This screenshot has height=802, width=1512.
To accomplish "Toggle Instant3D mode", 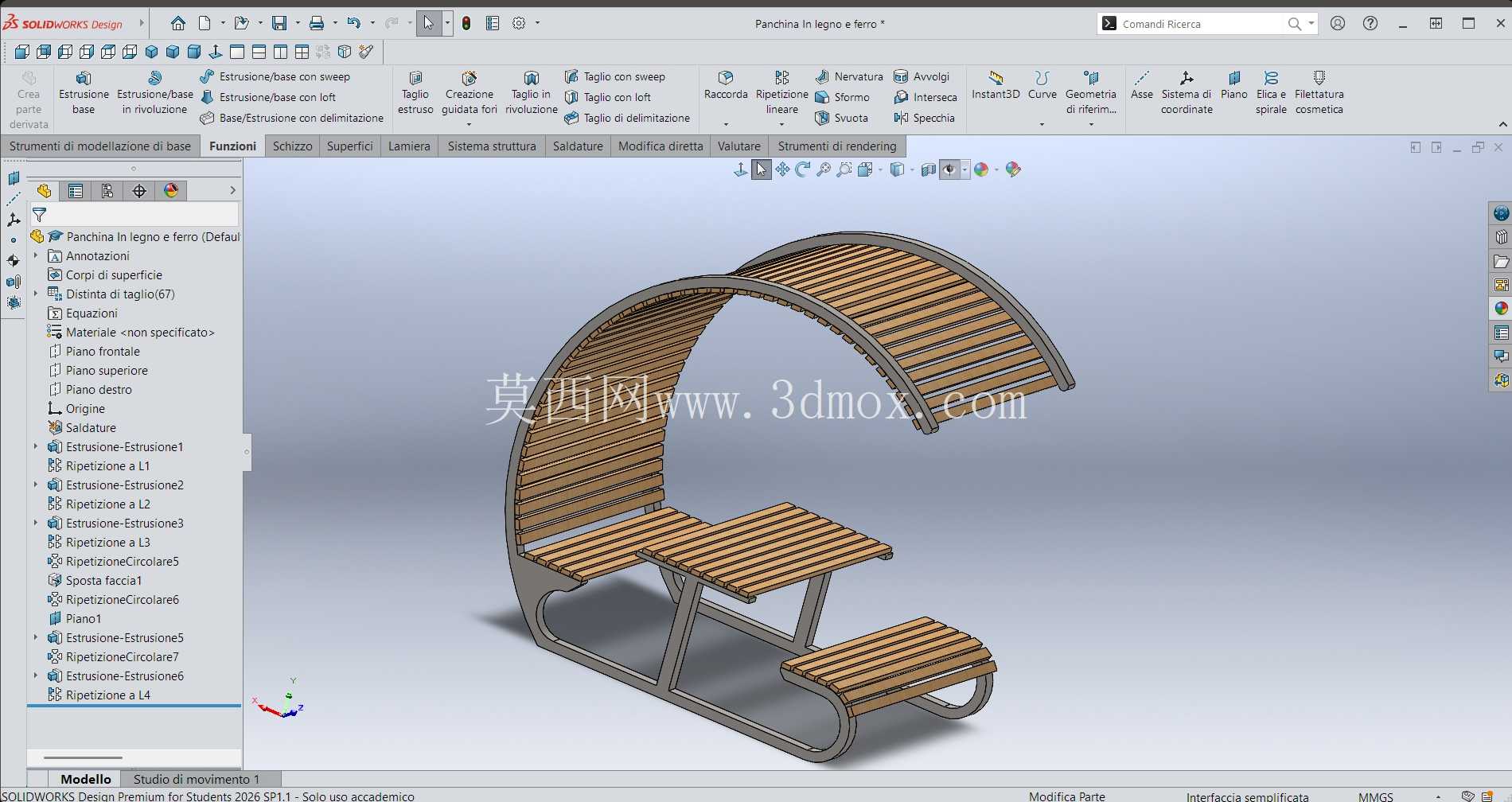I will (996, 85).
